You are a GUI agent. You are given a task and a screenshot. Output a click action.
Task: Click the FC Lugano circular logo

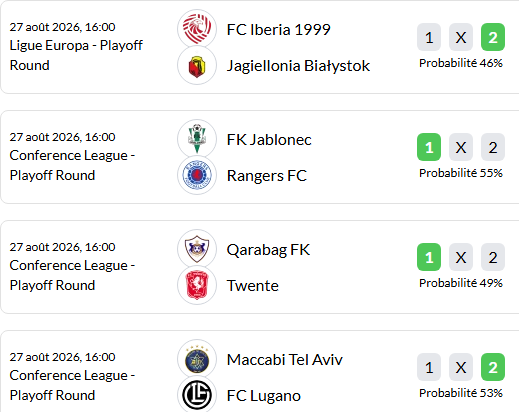(x=197, y=395)
